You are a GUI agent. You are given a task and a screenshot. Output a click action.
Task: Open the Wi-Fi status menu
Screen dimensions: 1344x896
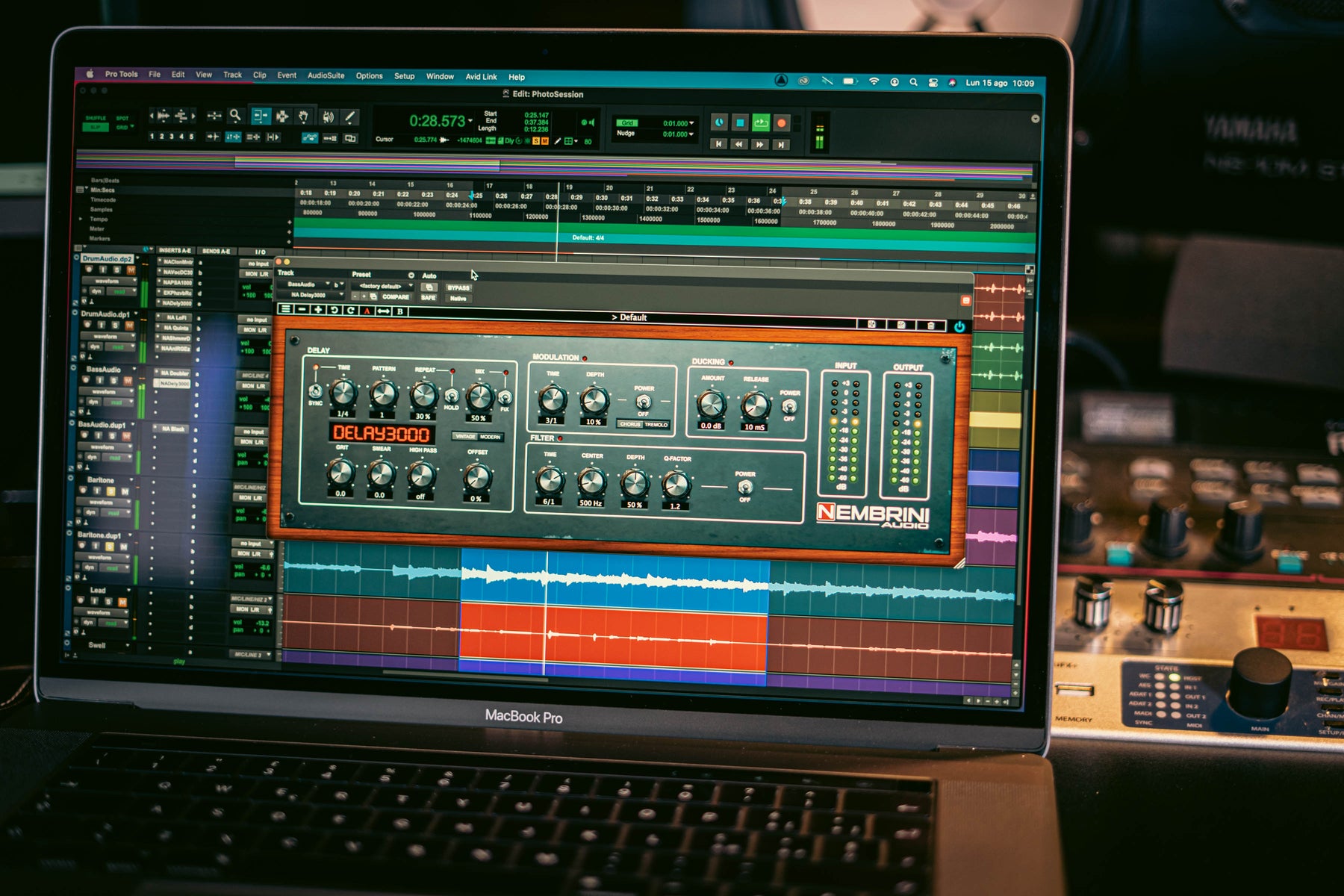point(874,82)
